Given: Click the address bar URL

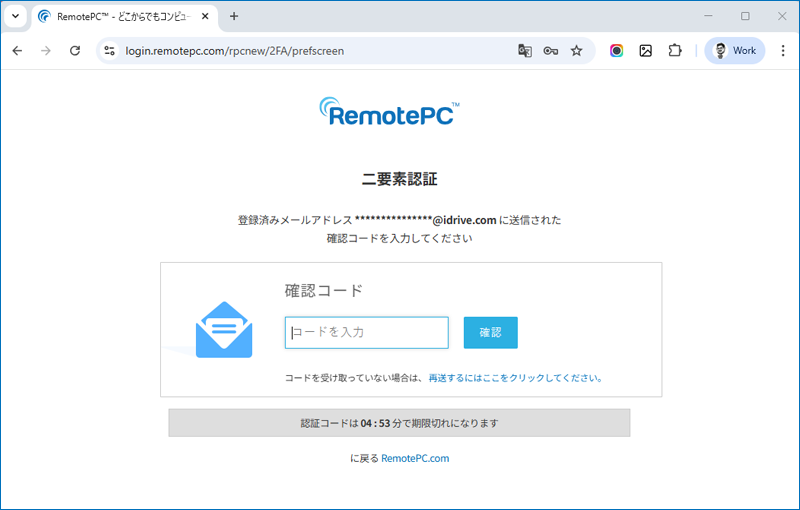Looking at the screenshot, I should (x=235, y=51).
